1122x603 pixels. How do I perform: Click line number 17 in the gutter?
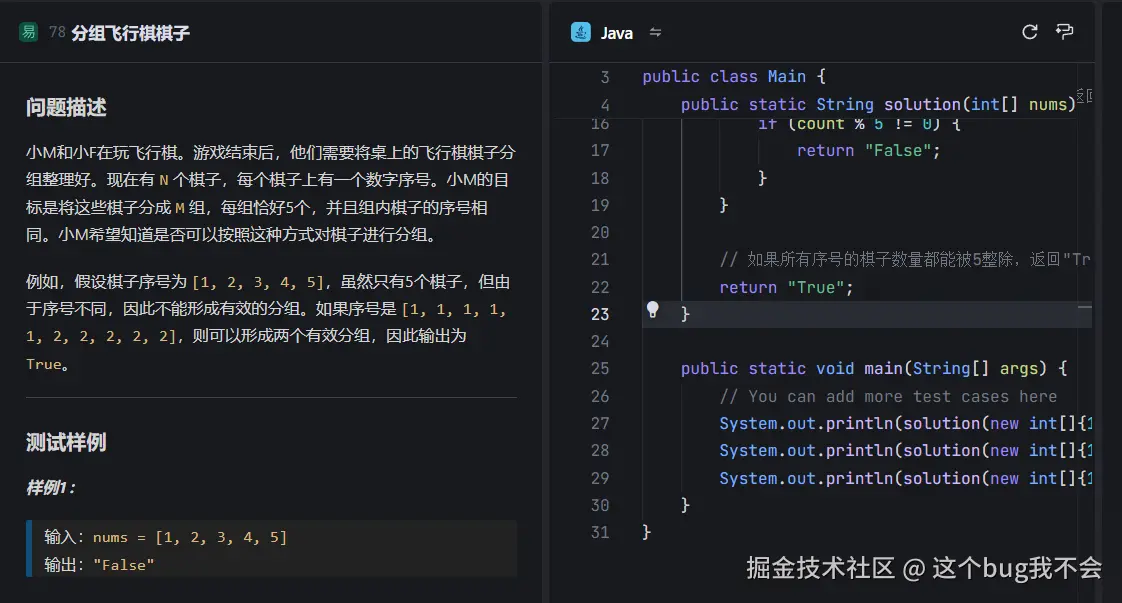coord(600,150)
